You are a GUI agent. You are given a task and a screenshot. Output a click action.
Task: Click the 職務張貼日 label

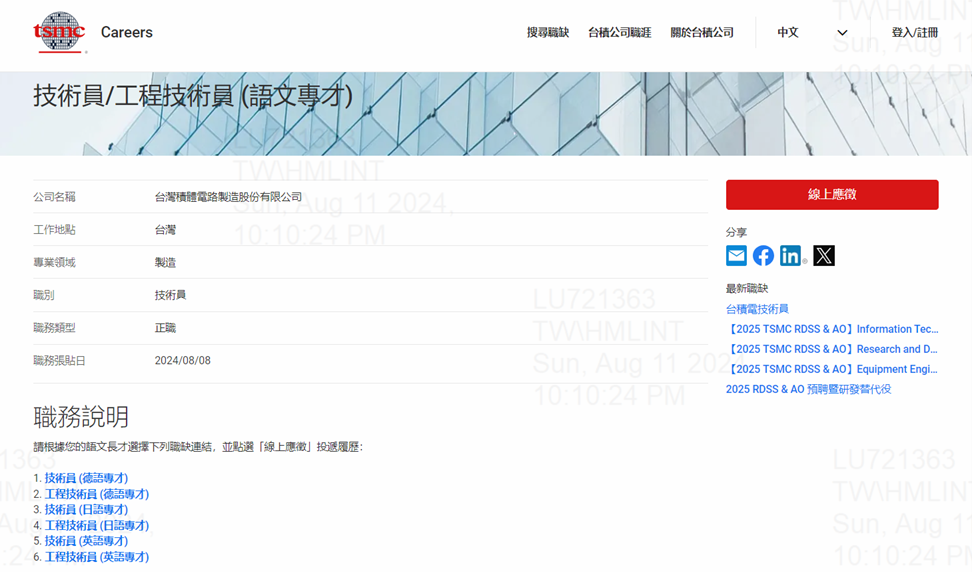coord(59,361)
